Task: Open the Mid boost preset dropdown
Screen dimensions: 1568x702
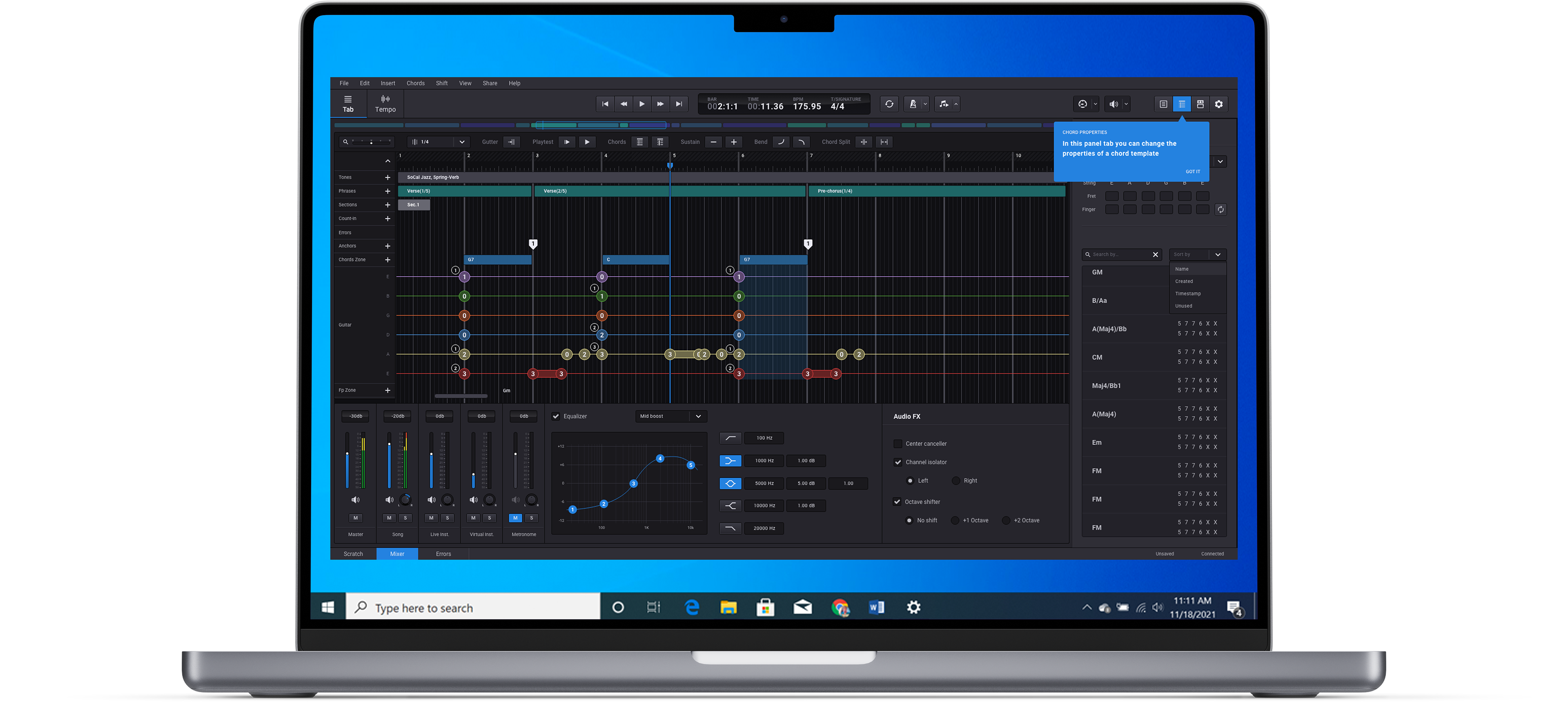Action: 671,417
